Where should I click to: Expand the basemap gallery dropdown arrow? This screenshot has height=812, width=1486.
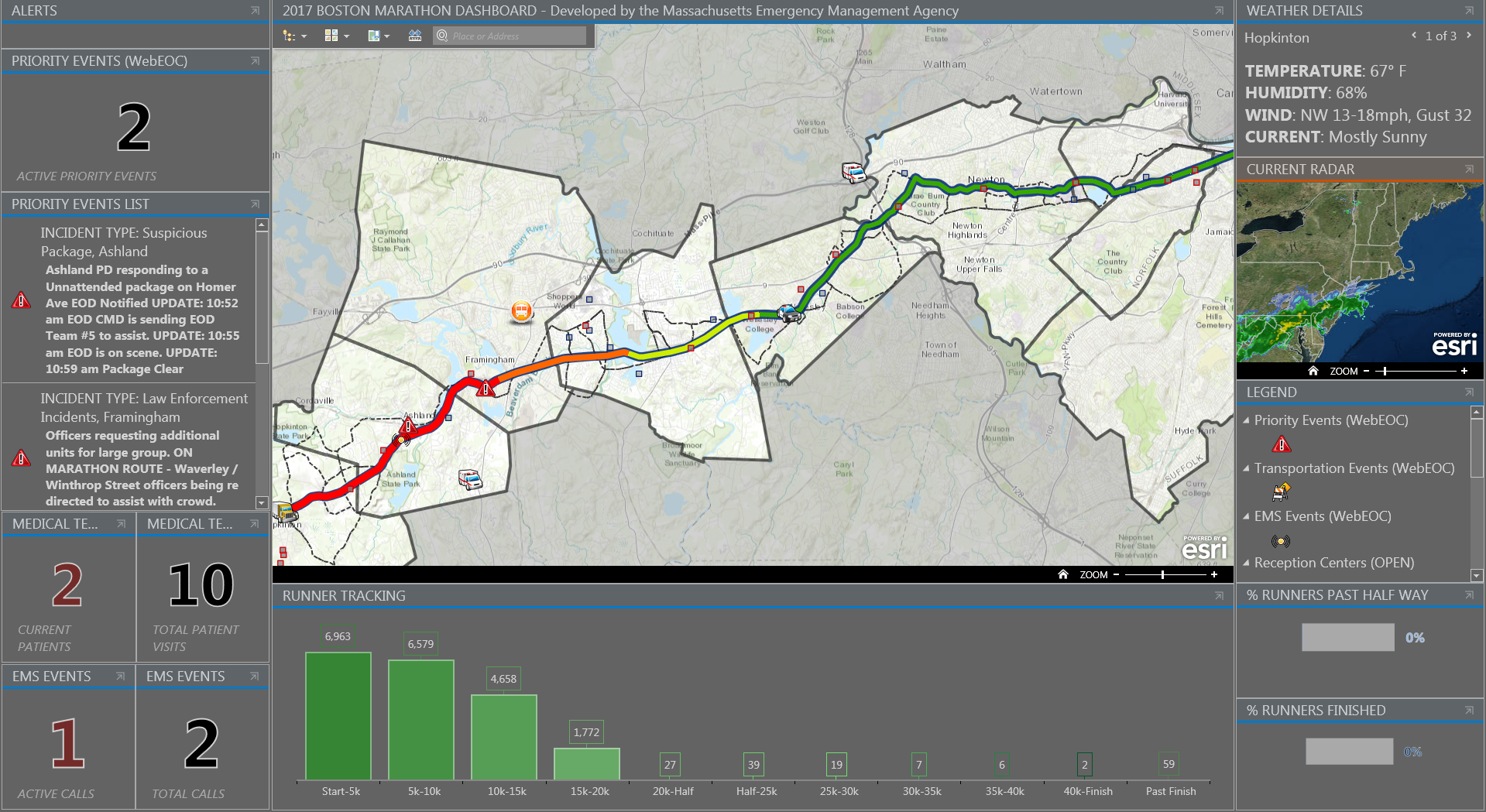pyautogui.click(x=347, y=36)
